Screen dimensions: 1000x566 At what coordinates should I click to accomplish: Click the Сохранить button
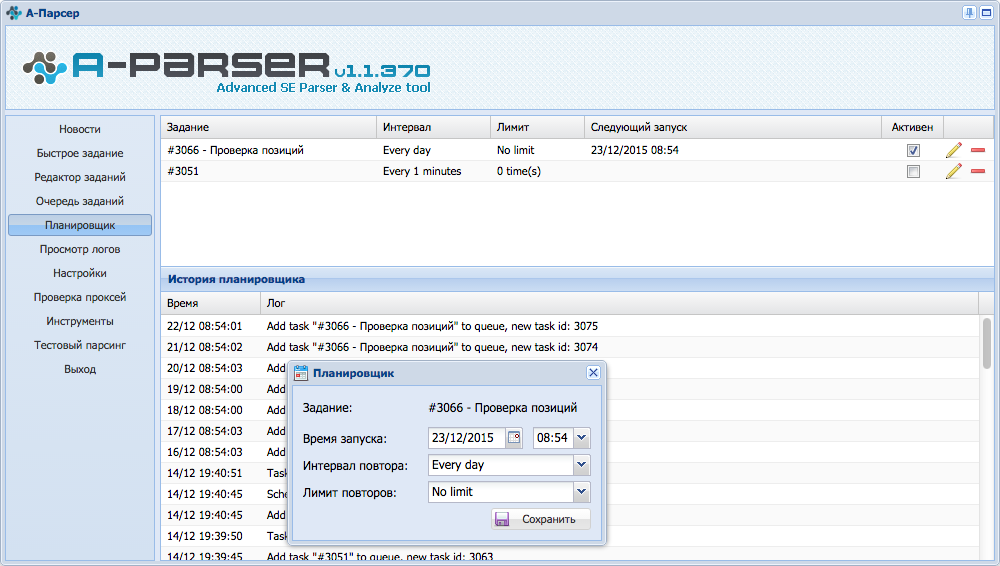click(x=541, y=519)
